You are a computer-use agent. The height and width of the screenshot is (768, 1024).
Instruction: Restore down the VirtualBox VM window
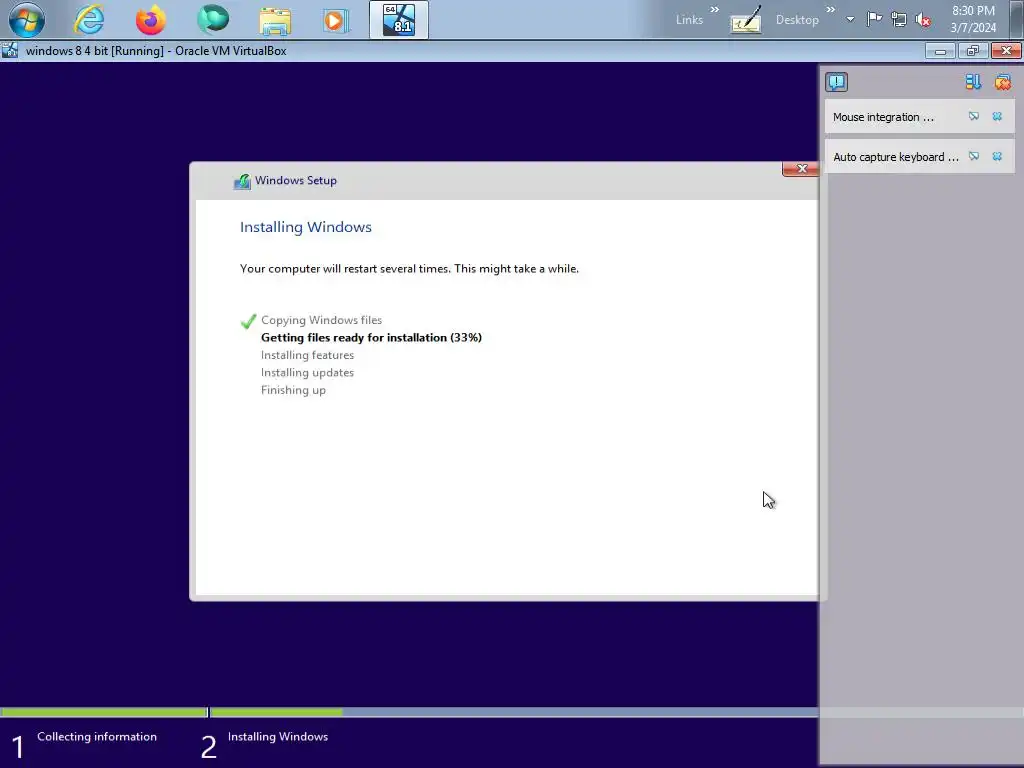[x=973, y=51]
